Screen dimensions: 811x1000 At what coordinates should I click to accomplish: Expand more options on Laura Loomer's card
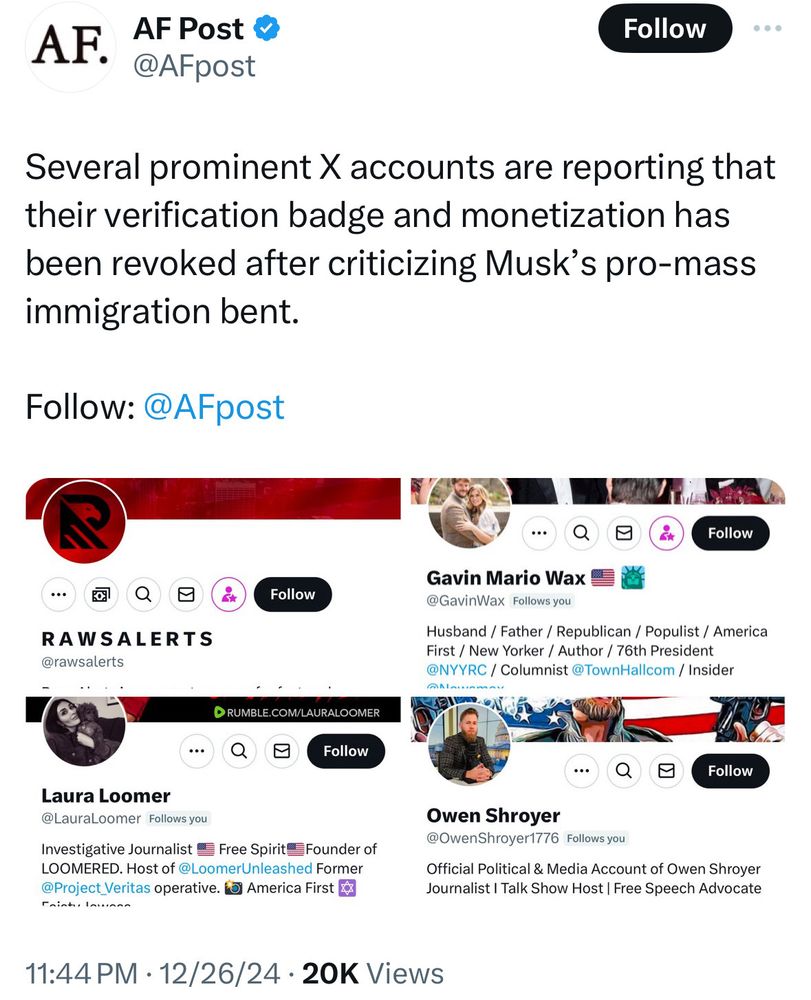tap(198, 751)
